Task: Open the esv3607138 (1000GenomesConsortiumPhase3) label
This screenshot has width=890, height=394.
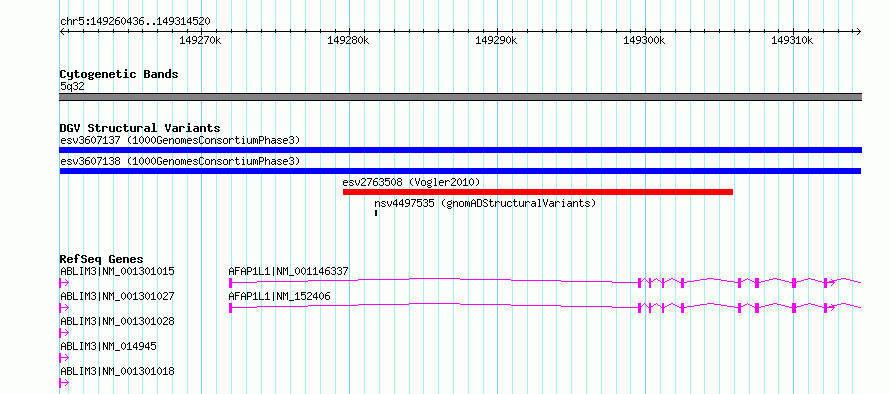Action: pyautogui.click(x=180, y=161)
